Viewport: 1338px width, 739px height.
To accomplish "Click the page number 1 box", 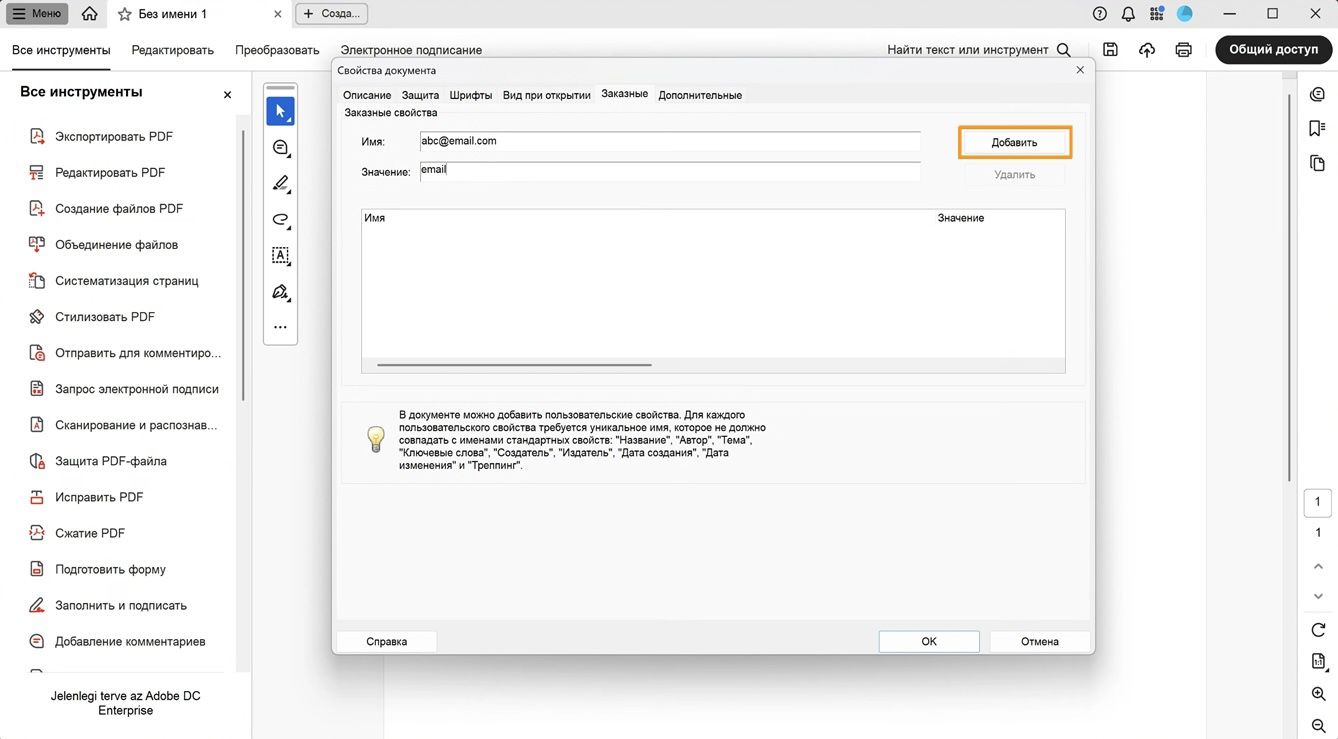I will coord(1318,502).
